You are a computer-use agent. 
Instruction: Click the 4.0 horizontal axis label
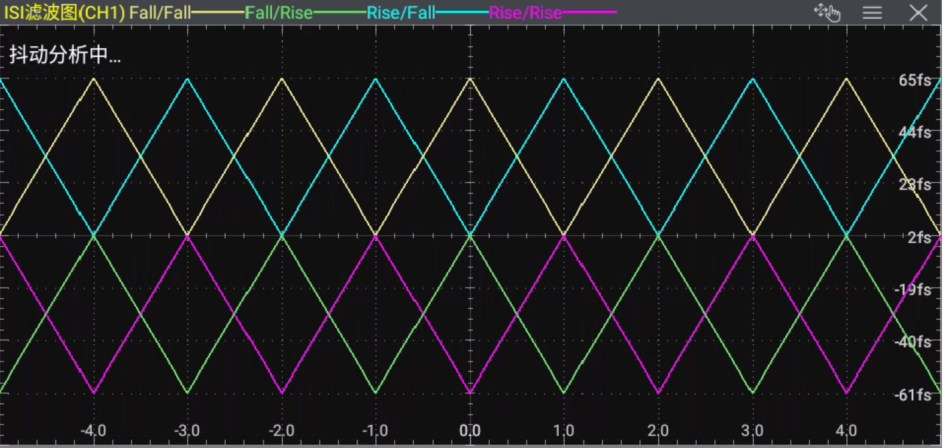pos(846,431)
